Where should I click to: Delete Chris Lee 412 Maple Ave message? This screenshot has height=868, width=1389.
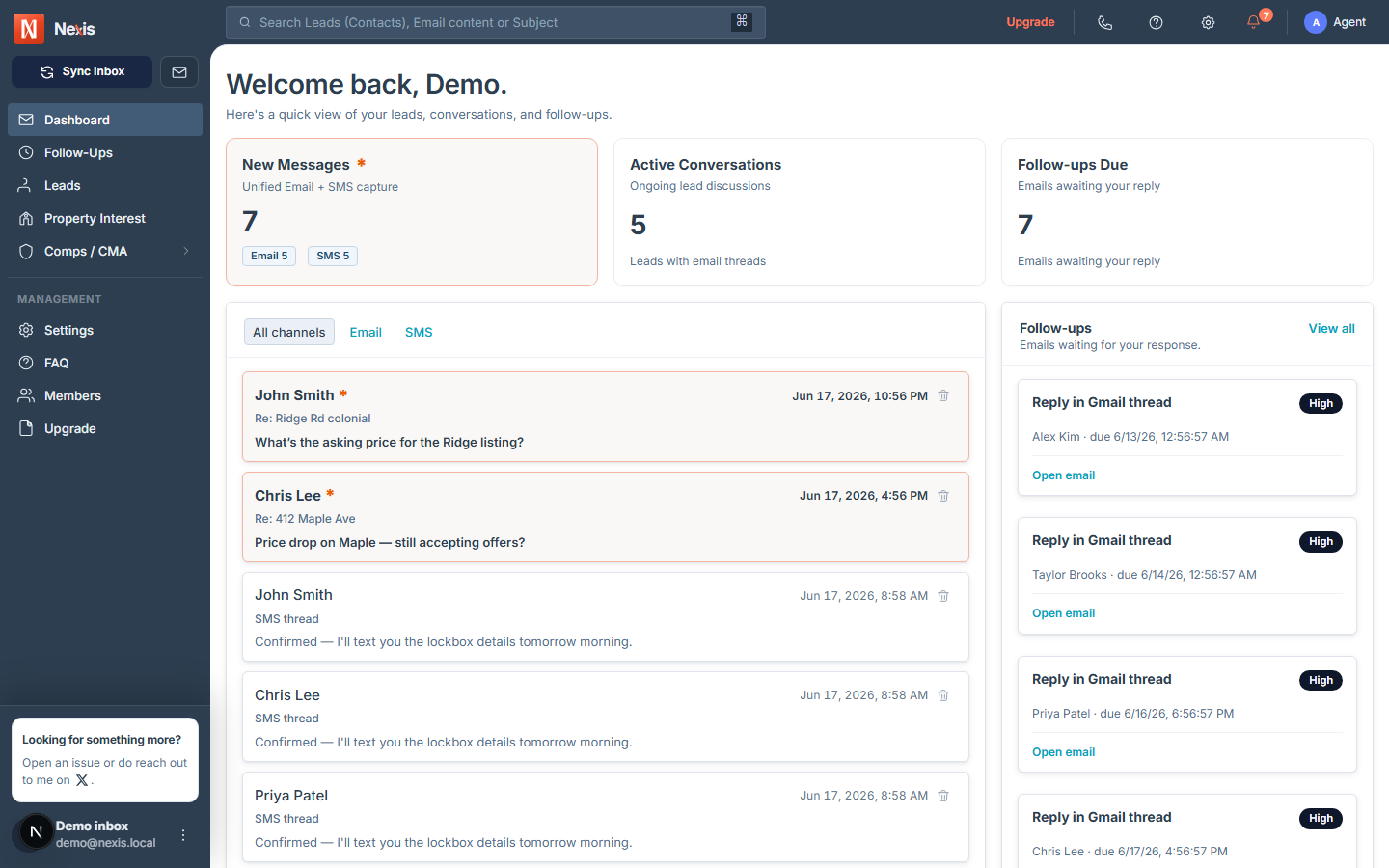(x=943, y=496)
